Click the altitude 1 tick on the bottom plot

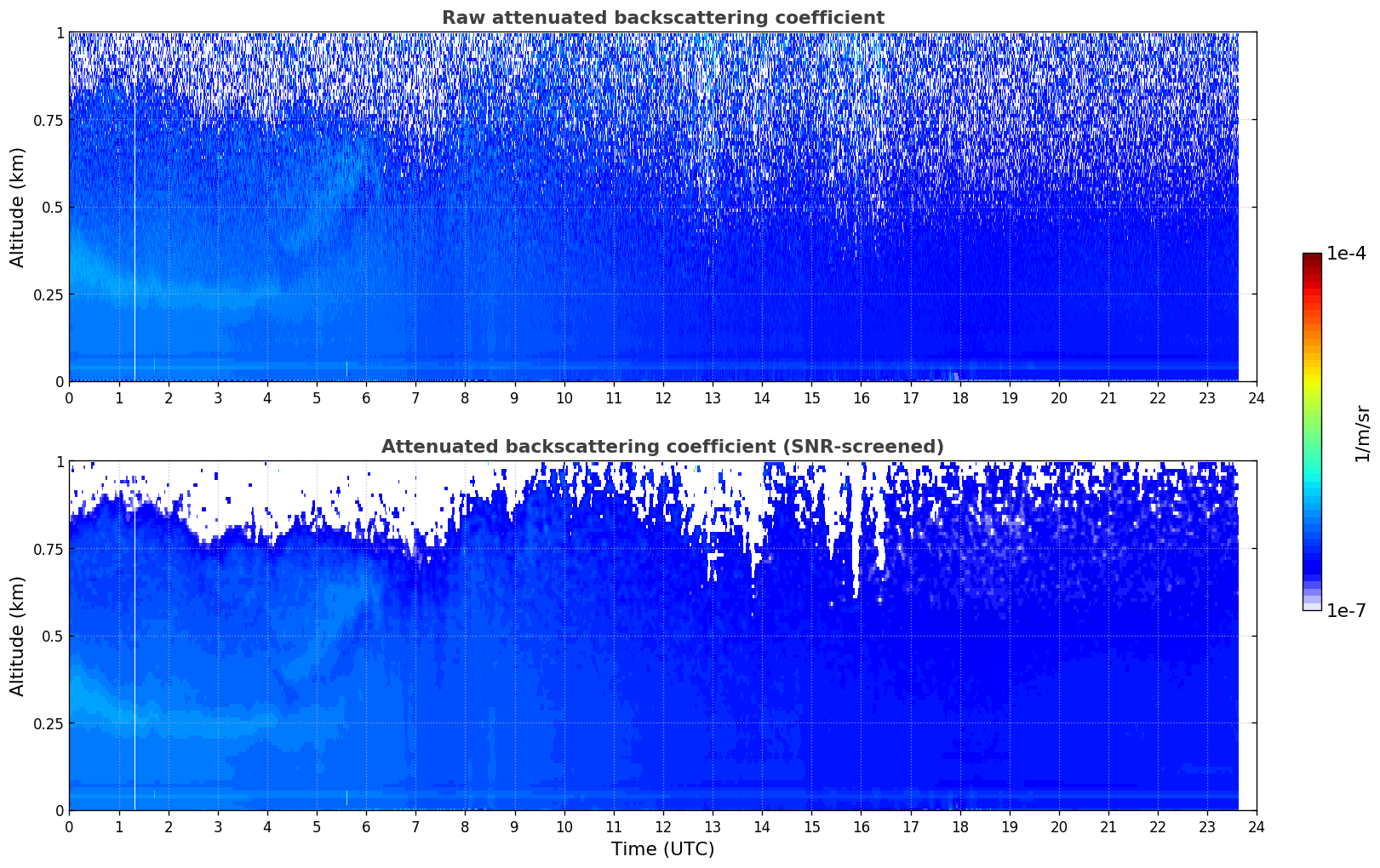(60, 462)
